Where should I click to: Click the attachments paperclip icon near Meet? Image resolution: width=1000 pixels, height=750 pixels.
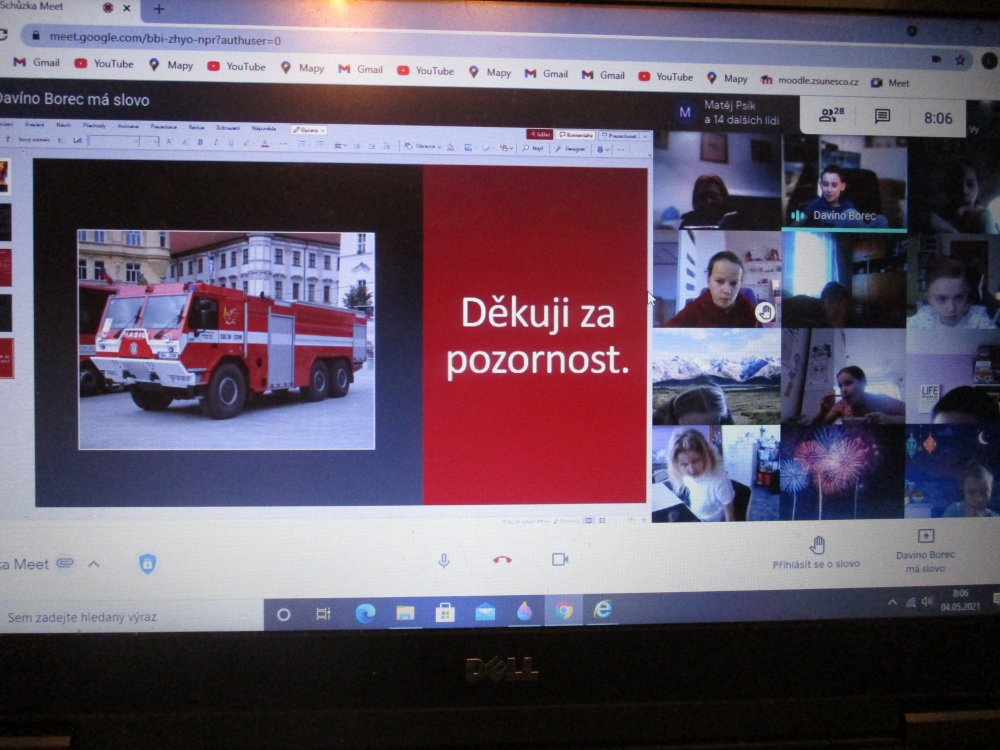click(x=65, y=563)
